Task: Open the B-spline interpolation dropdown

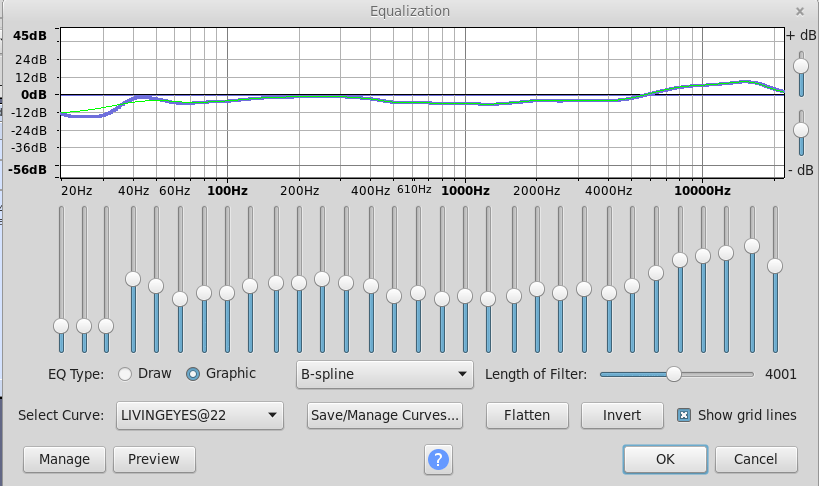Action: [385, 374]
